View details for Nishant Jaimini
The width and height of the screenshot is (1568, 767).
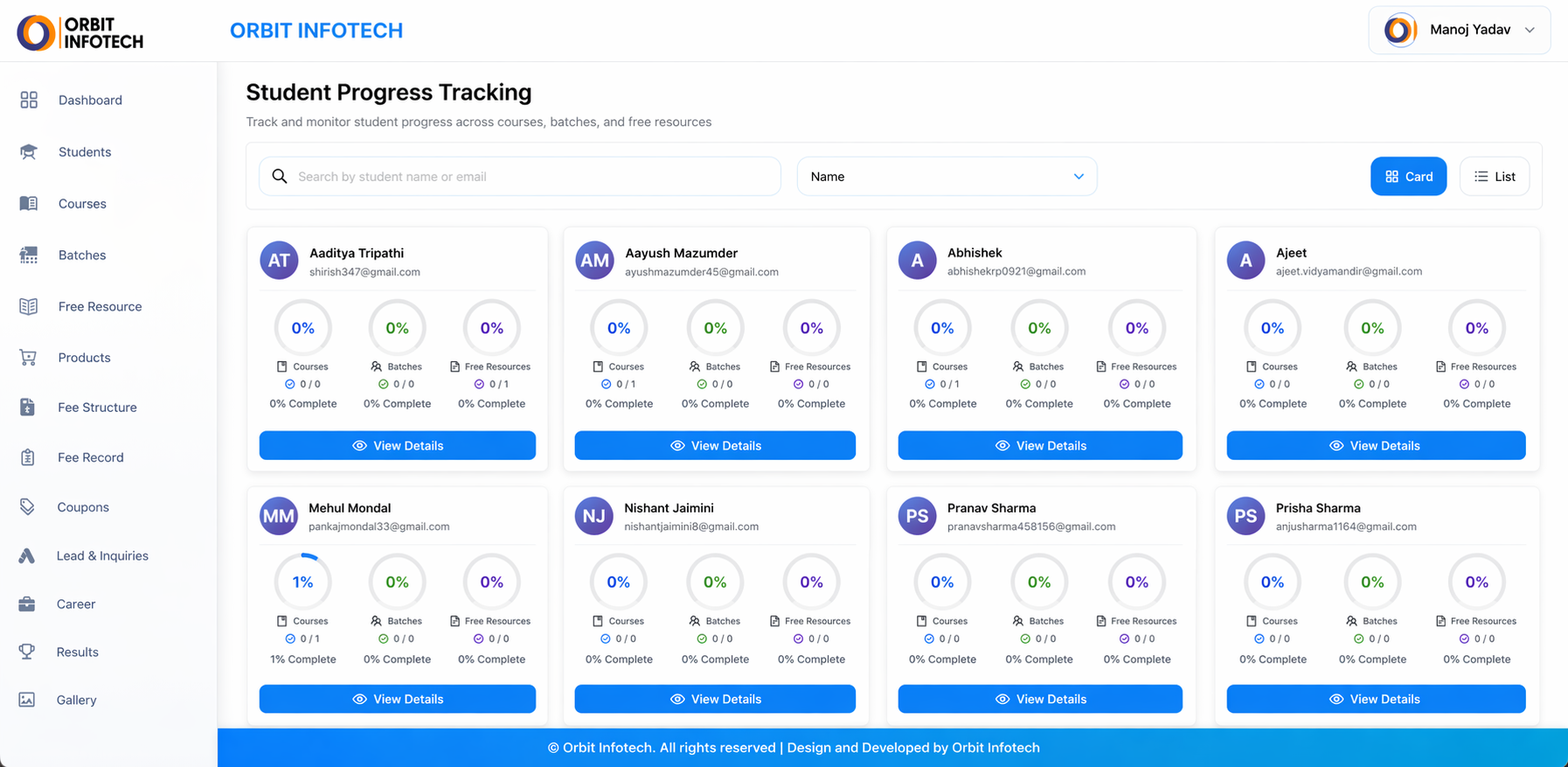pos(714,699)
